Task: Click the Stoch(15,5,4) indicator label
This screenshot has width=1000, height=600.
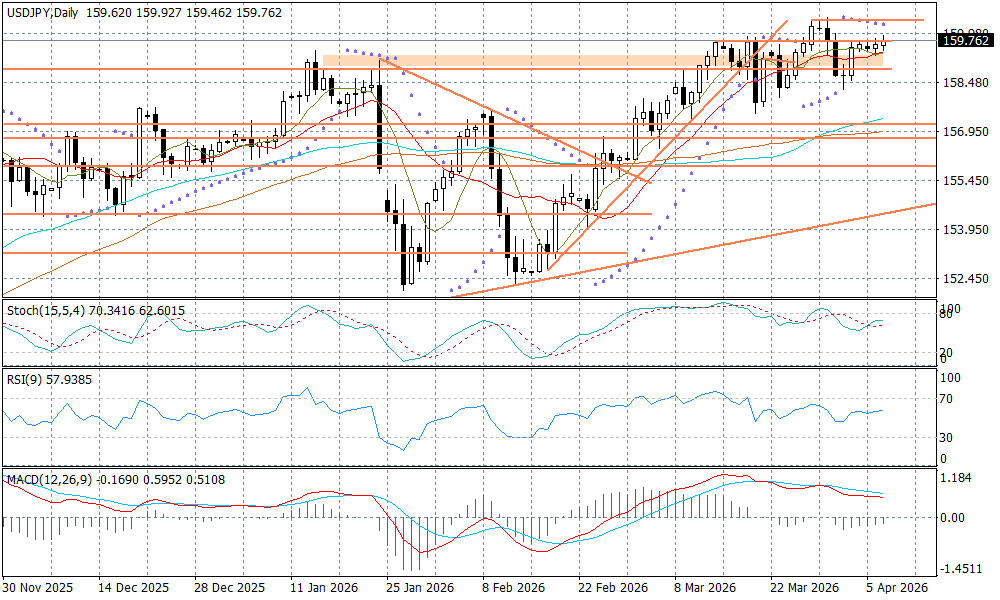Action: point(60,310)
